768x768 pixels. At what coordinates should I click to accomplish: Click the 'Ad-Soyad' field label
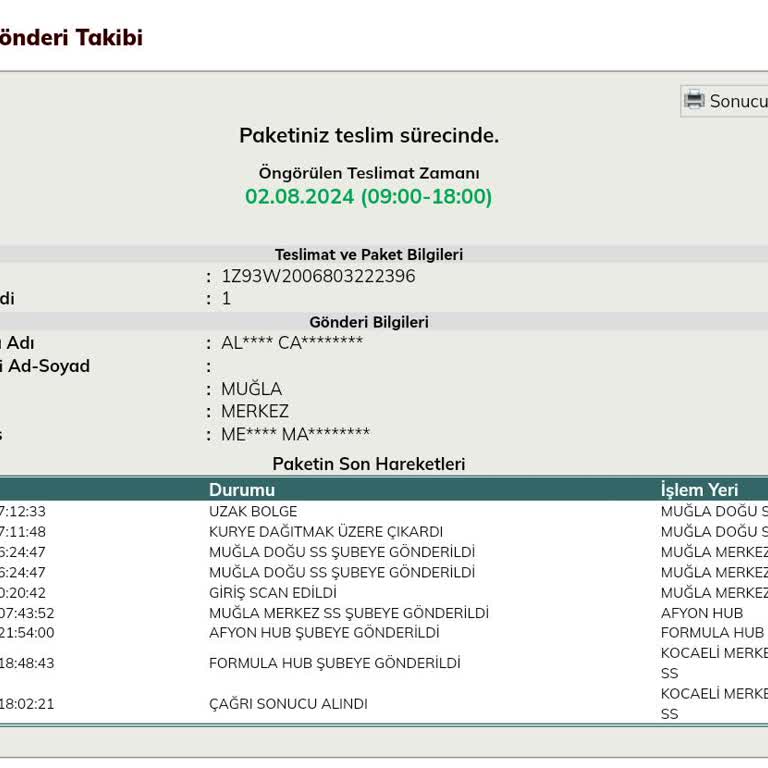(49, 366)
